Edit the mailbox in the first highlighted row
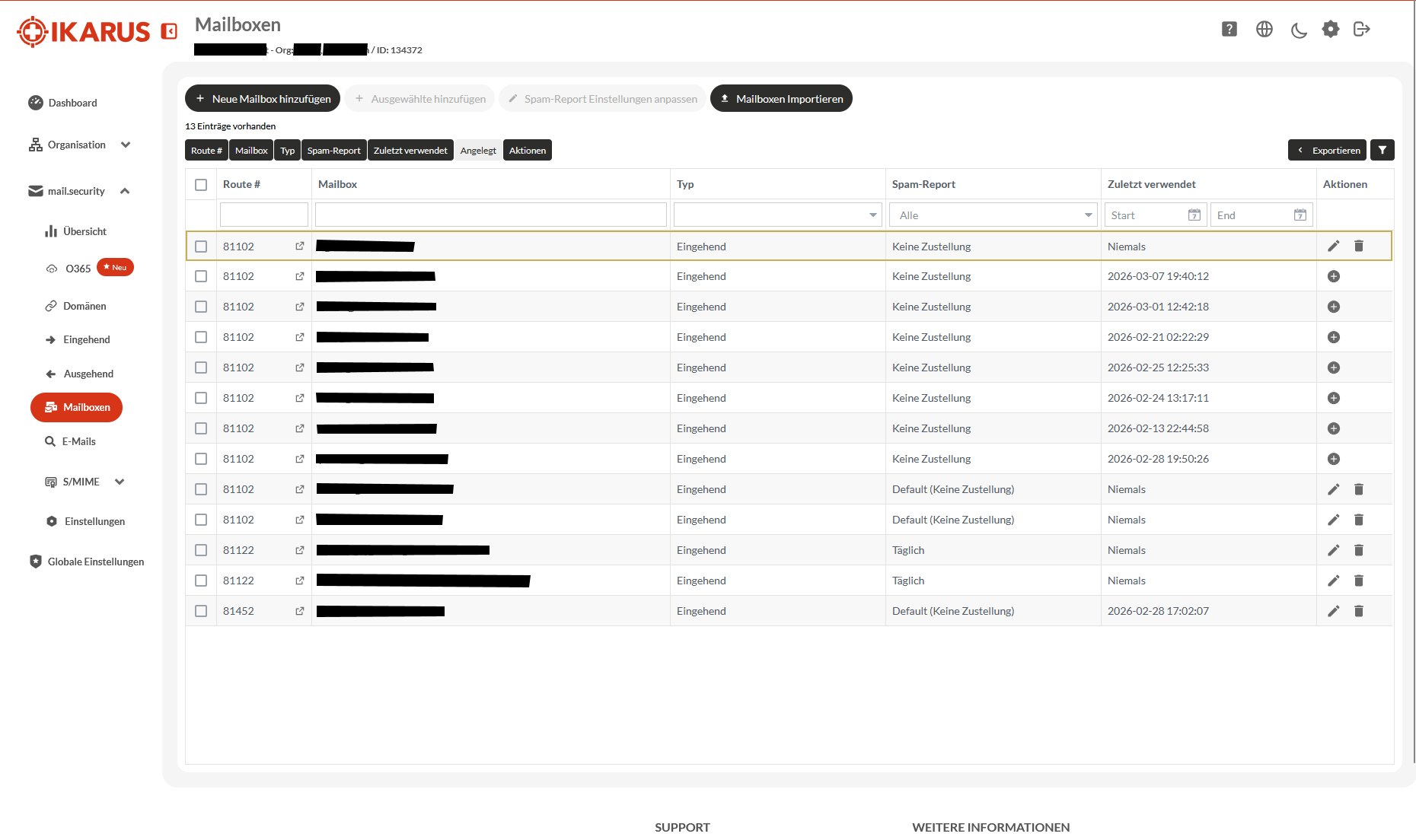 point(1333,246)
